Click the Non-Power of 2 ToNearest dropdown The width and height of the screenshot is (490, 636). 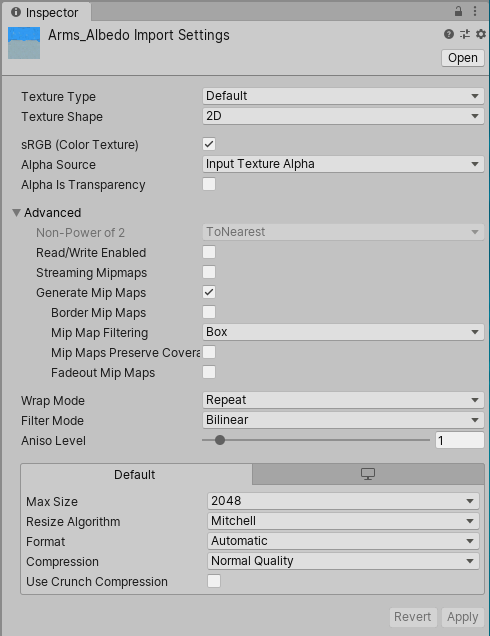tap(343, 232)
